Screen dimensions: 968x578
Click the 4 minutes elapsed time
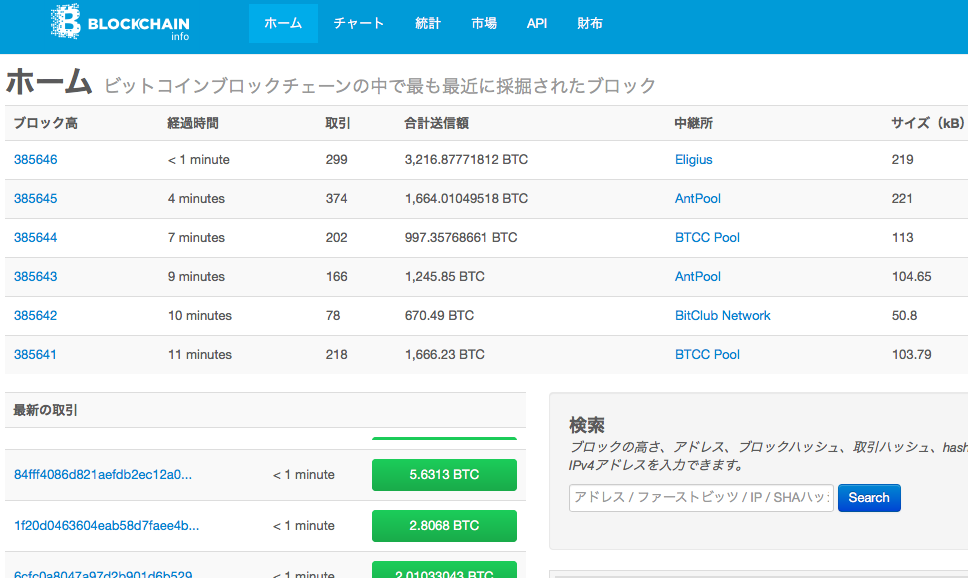196,198
